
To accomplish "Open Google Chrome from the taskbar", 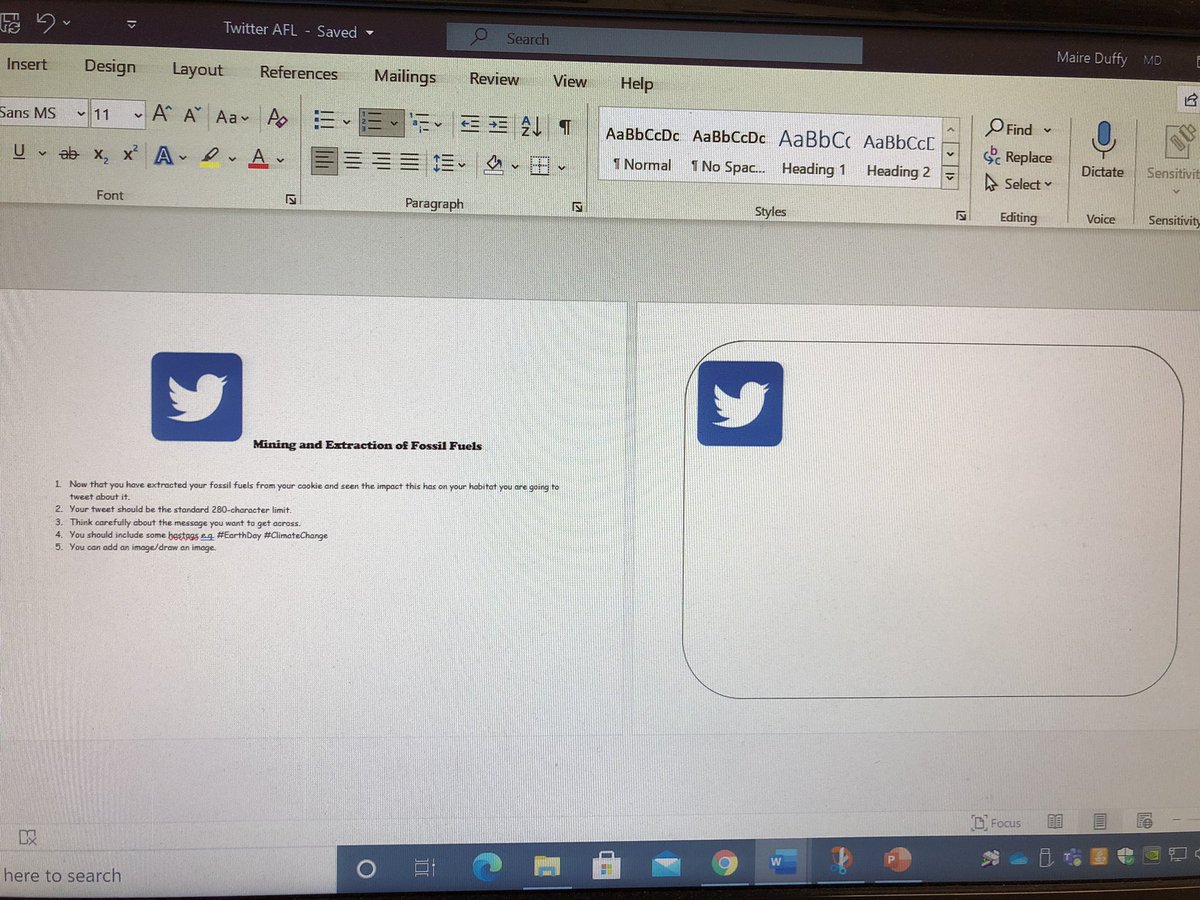I will tap(726, 864).
